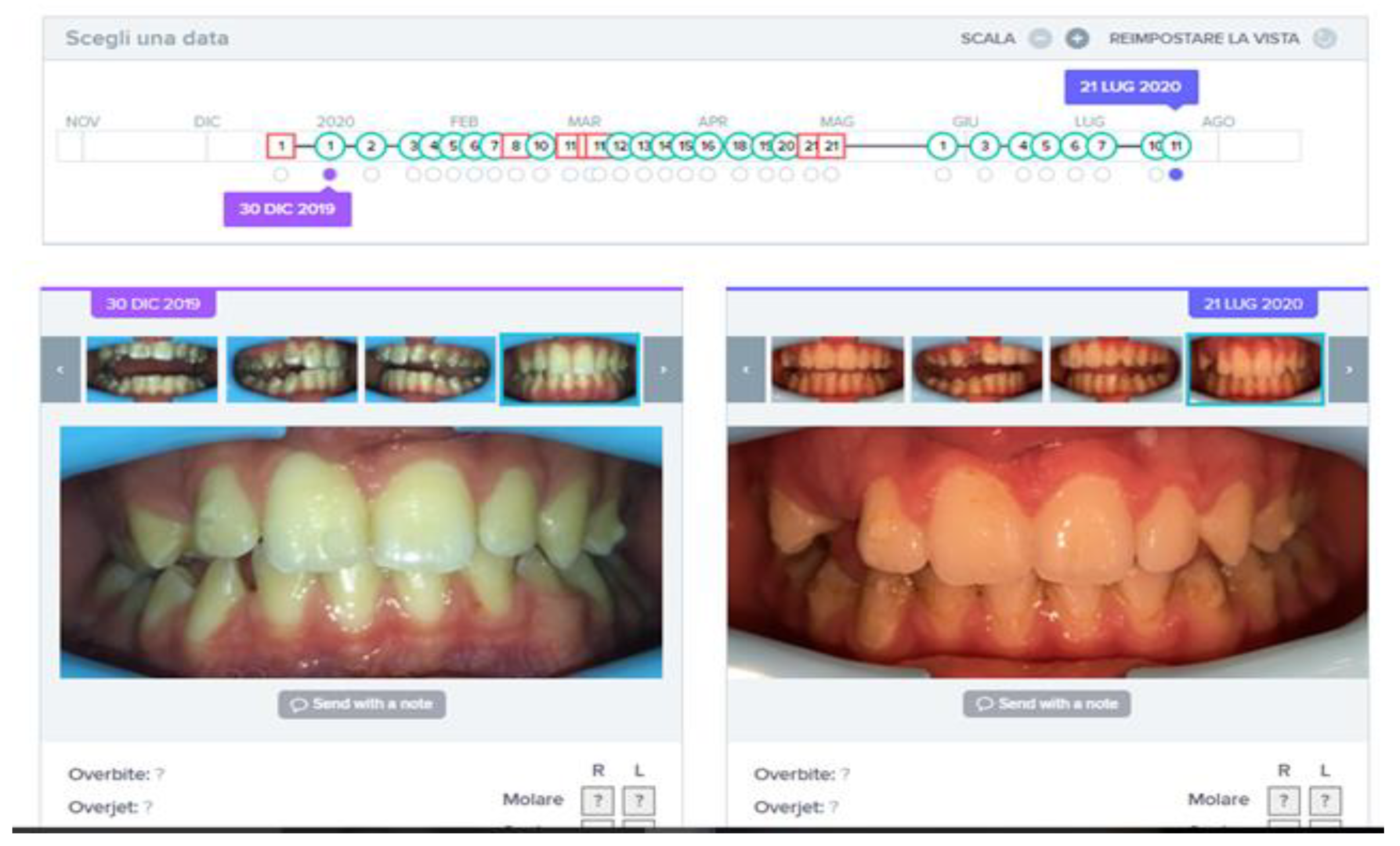Click the reset view icon

pos(1324,39)
